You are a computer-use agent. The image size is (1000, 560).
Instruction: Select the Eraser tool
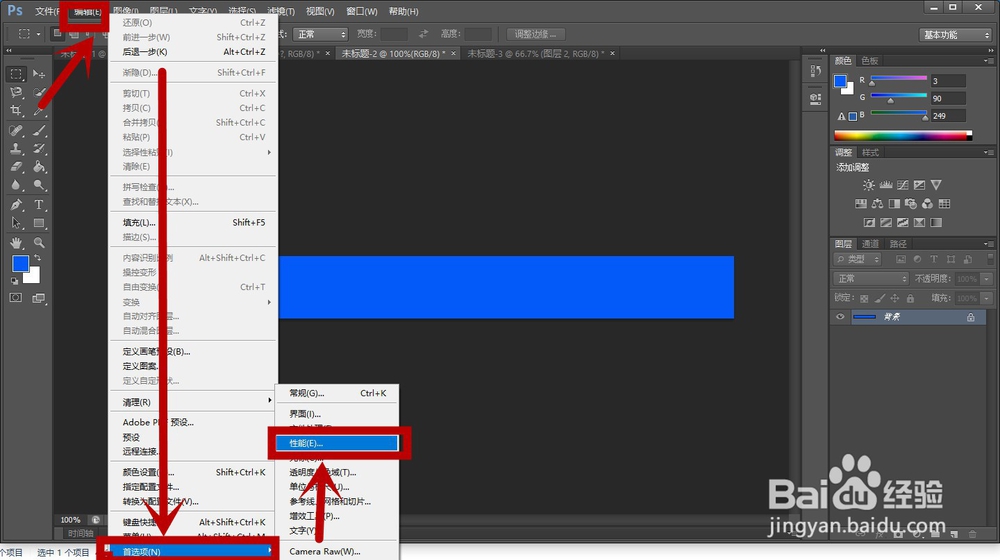pos(17,168)
